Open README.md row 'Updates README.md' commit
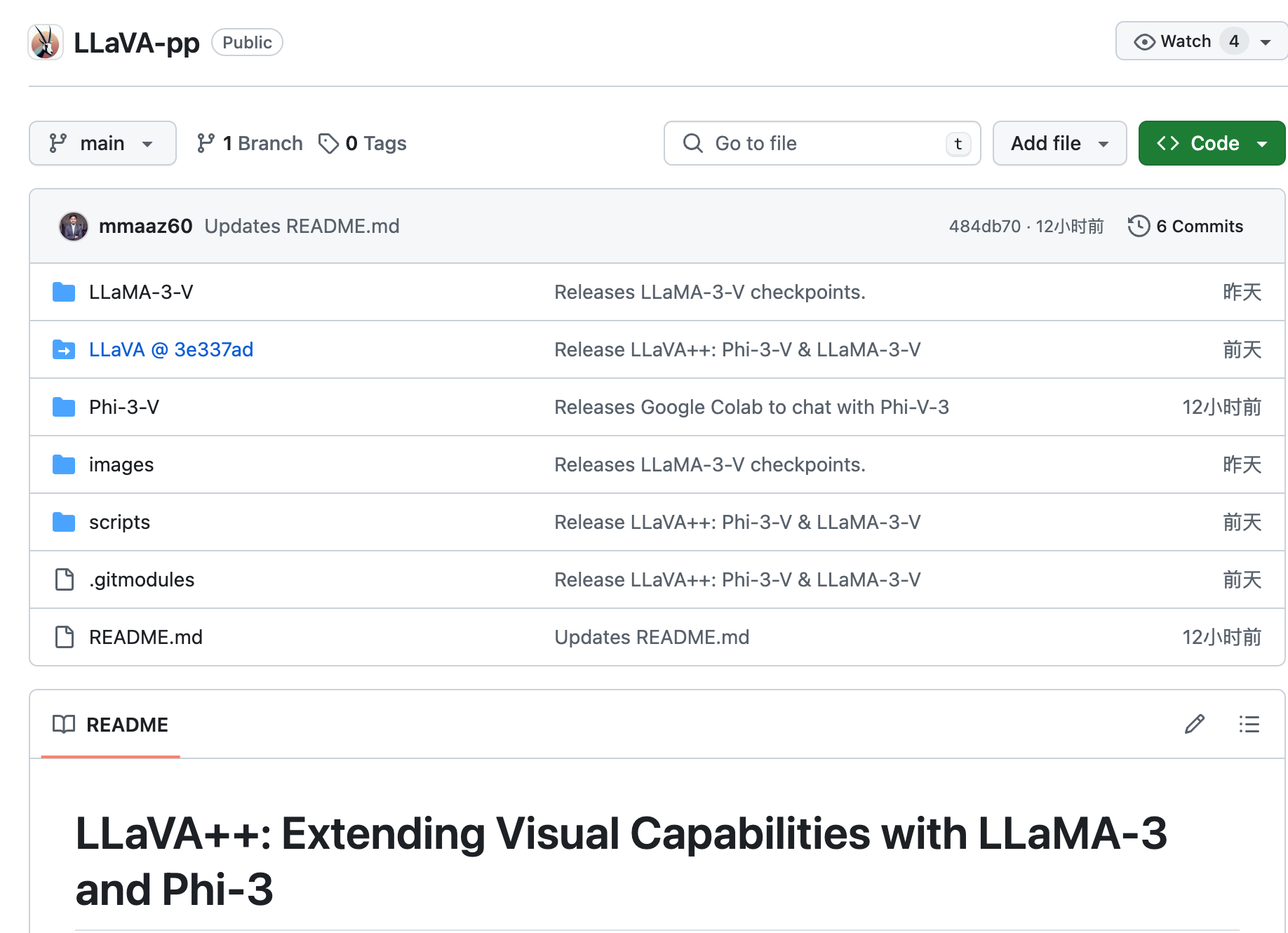 pos(652,637)
